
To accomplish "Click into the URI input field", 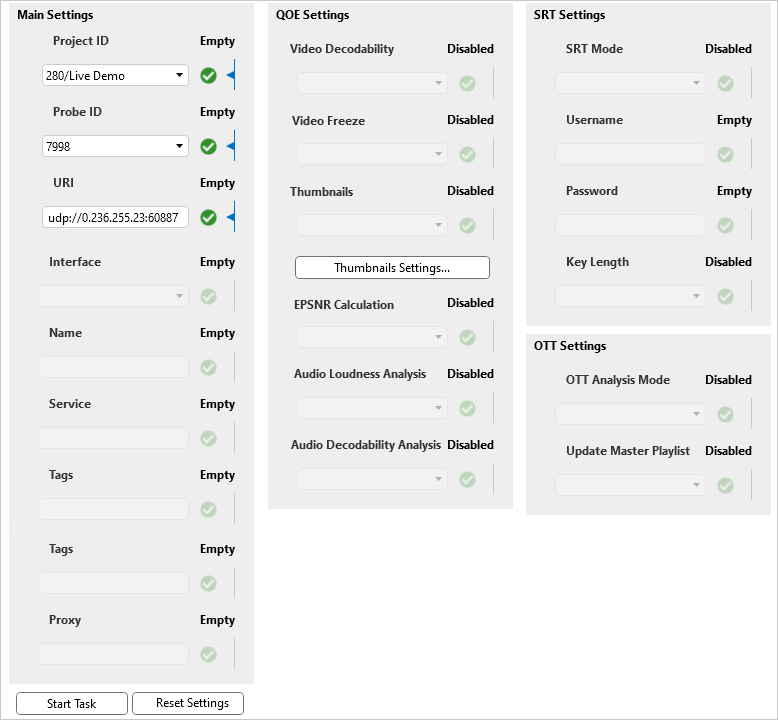I will point(115,217).
